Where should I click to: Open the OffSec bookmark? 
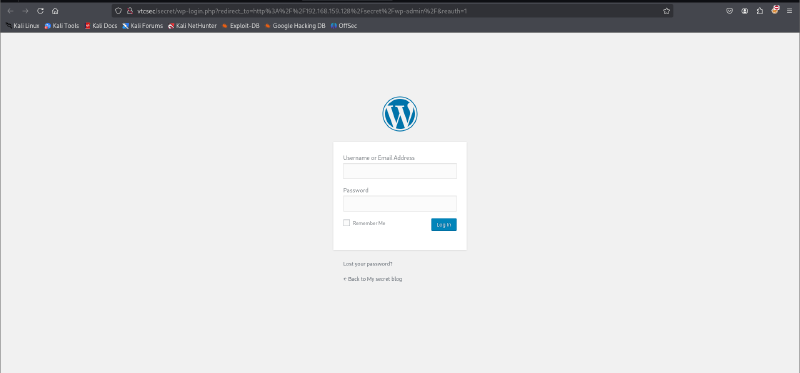pyautogui.click(x=344, y=26)
